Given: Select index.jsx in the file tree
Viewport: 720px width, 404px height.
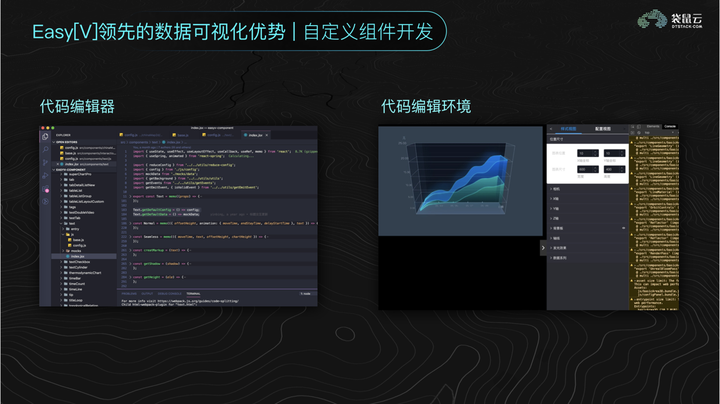Looking at the screenshot, I should (x=84, y=256).
